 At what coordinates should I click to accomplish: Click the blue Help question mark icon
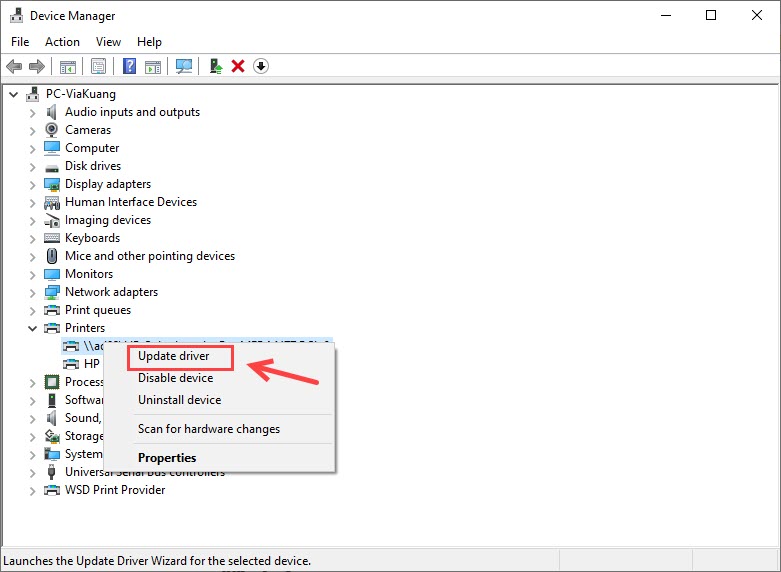pos(129,66)
